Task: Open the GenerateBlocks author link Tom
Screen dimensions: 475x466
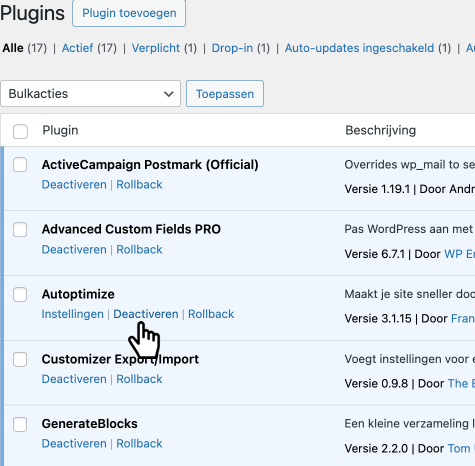Action: pos(461,449)
